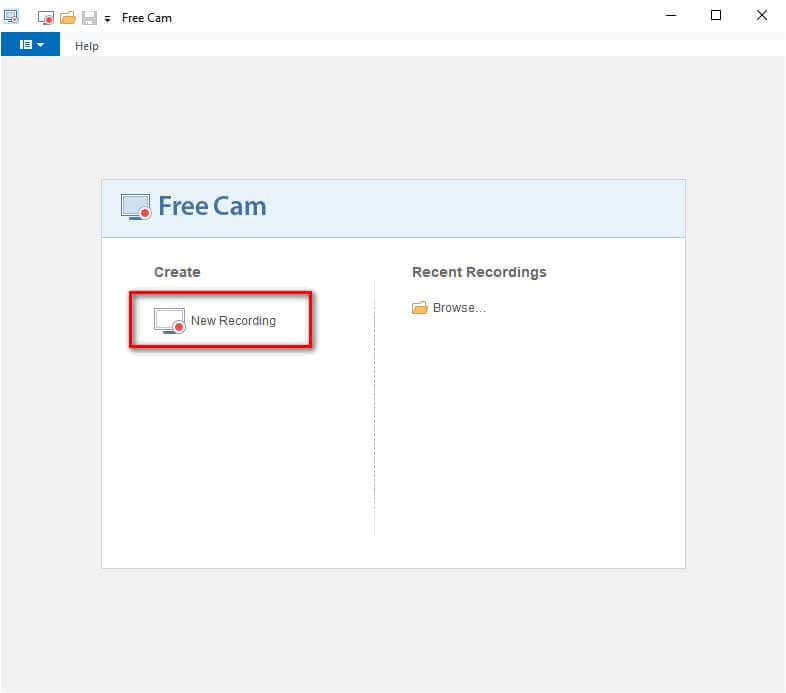This screenshot has height=693, width=786.
Task: Expand the Customize Quick Access Toolbar arrow
Action: point(107,18)
